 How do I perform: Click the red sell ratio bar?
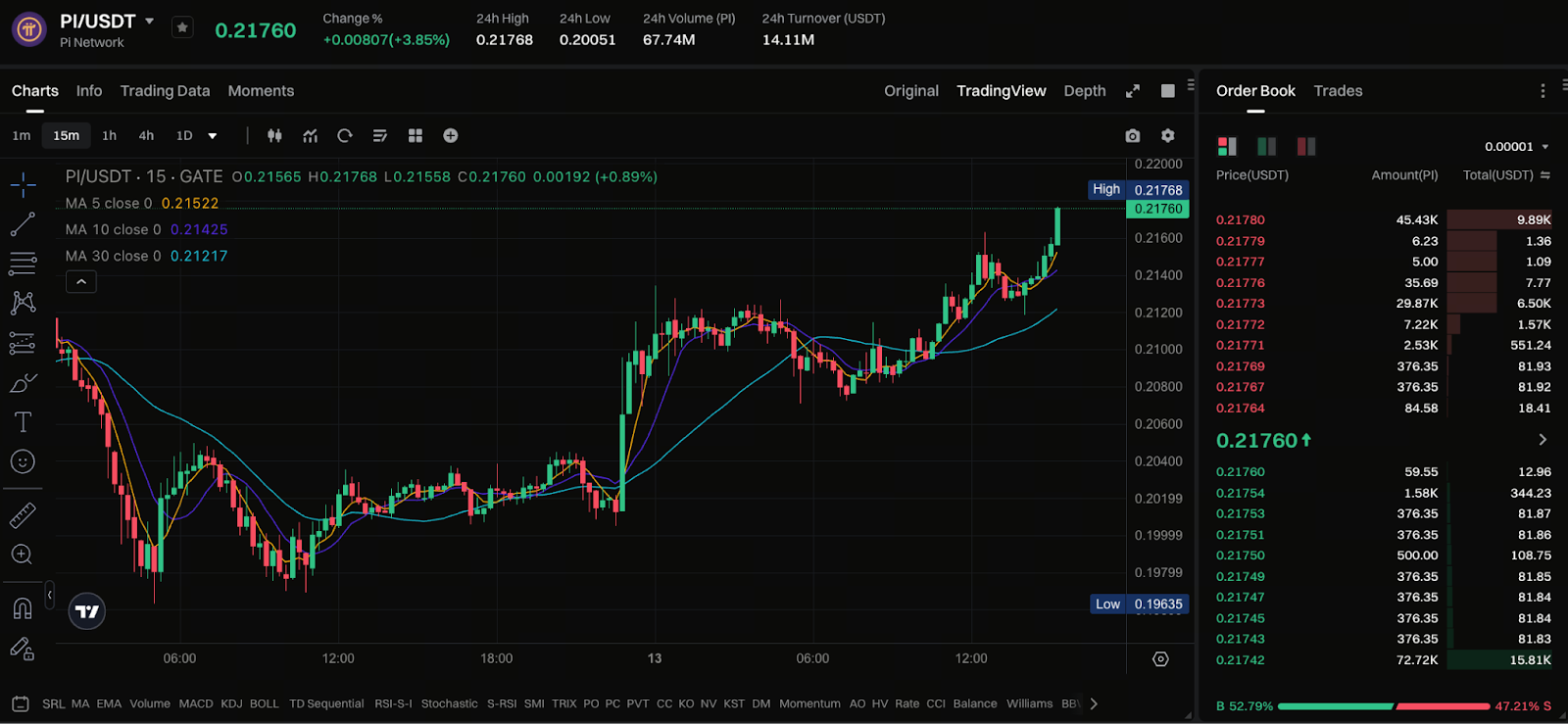1443,706
